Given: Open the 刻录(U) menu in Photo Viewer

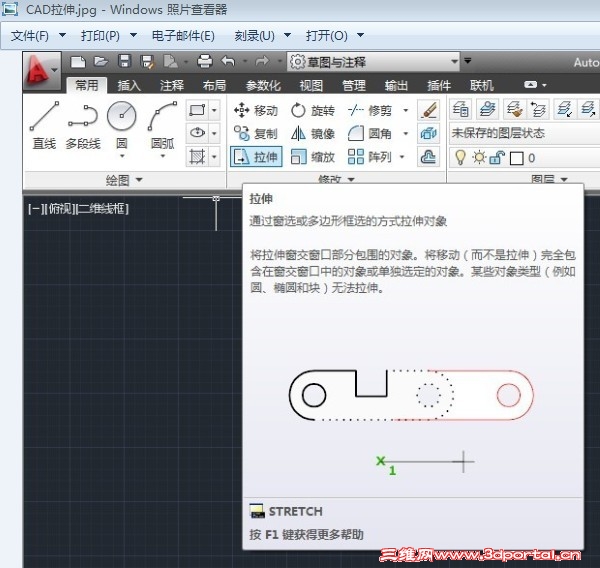Looking at the screenshot, I should click(262, 36).
